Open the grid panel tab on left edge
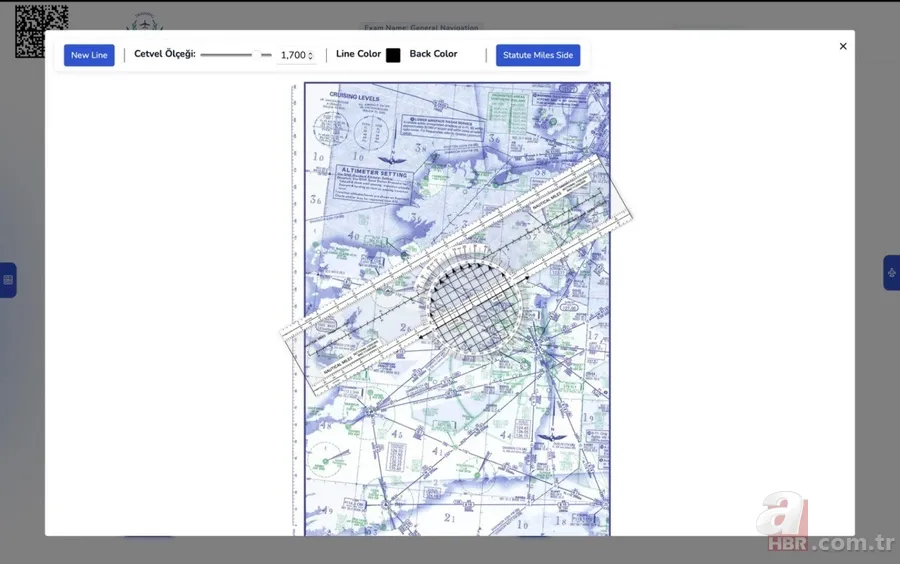Viewport: 900px width, 564px height. [8, 280]
